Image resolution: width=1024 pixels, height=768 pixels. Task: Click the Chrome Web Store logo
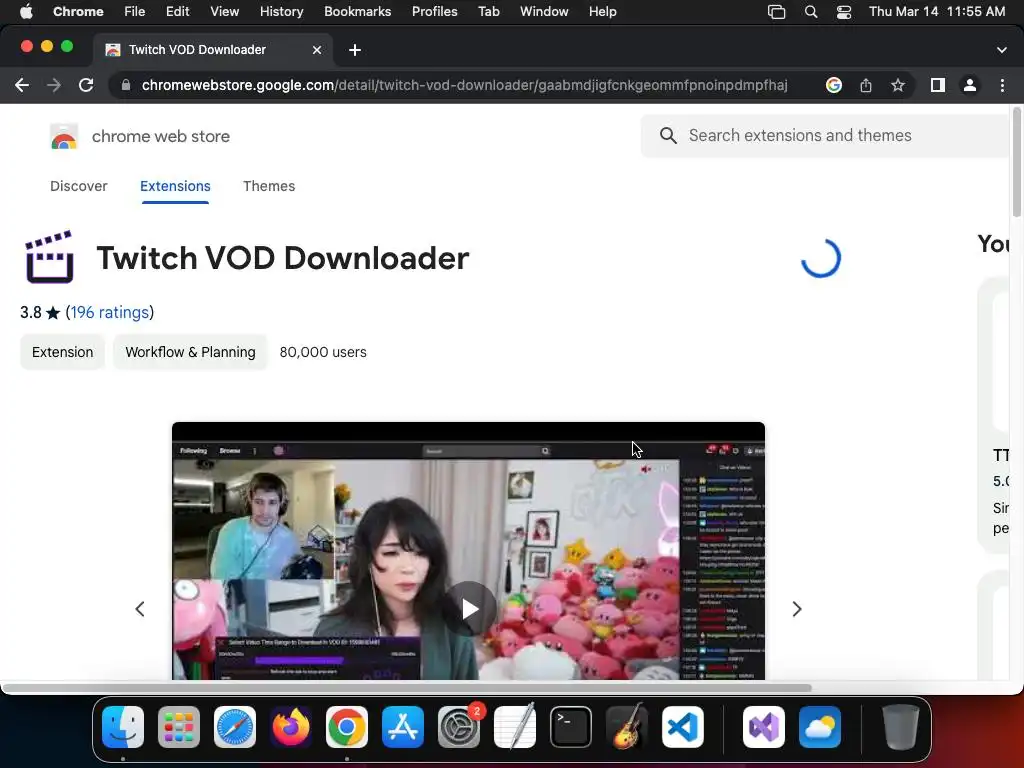(64, 136)
